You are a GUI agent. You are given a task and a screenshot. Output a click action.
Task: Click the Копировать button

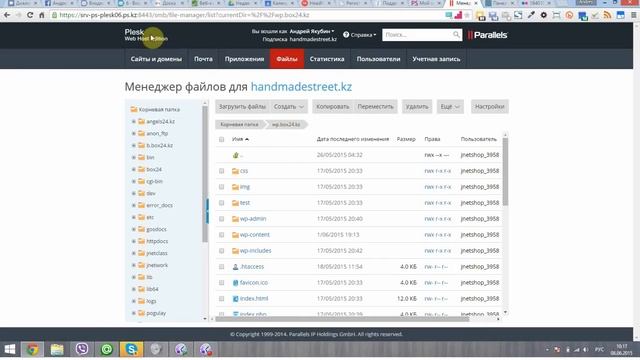333,107
